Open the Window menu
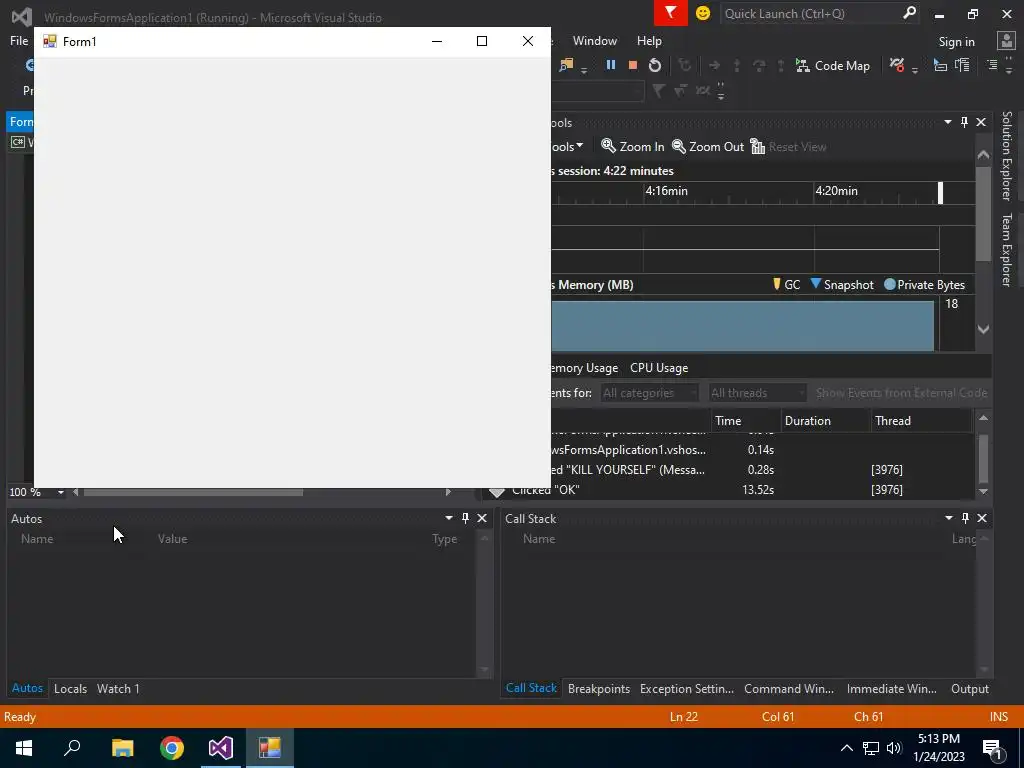Screen dimensions: 1024x768 [594, 40]
